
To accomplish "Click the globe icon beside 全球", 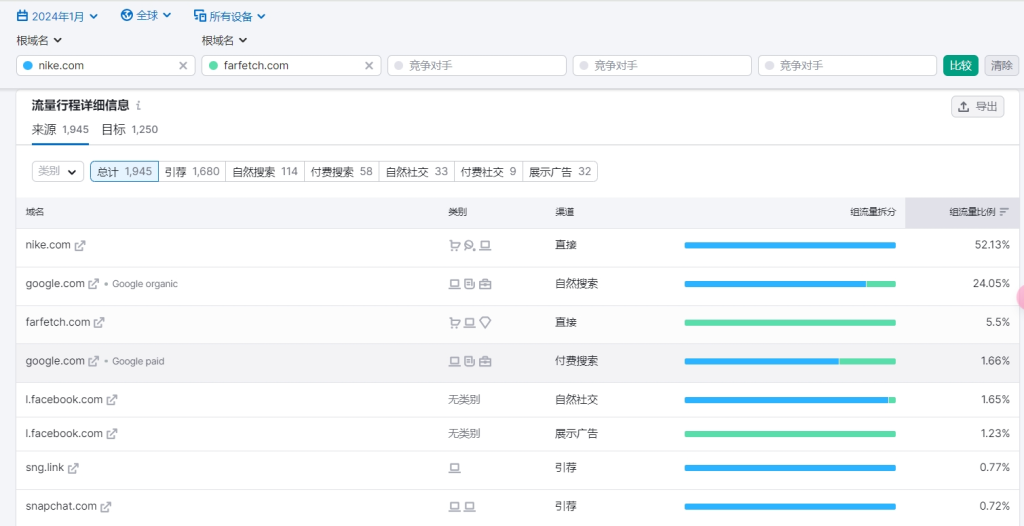I will pyautogui.click(x=127, y=15).
